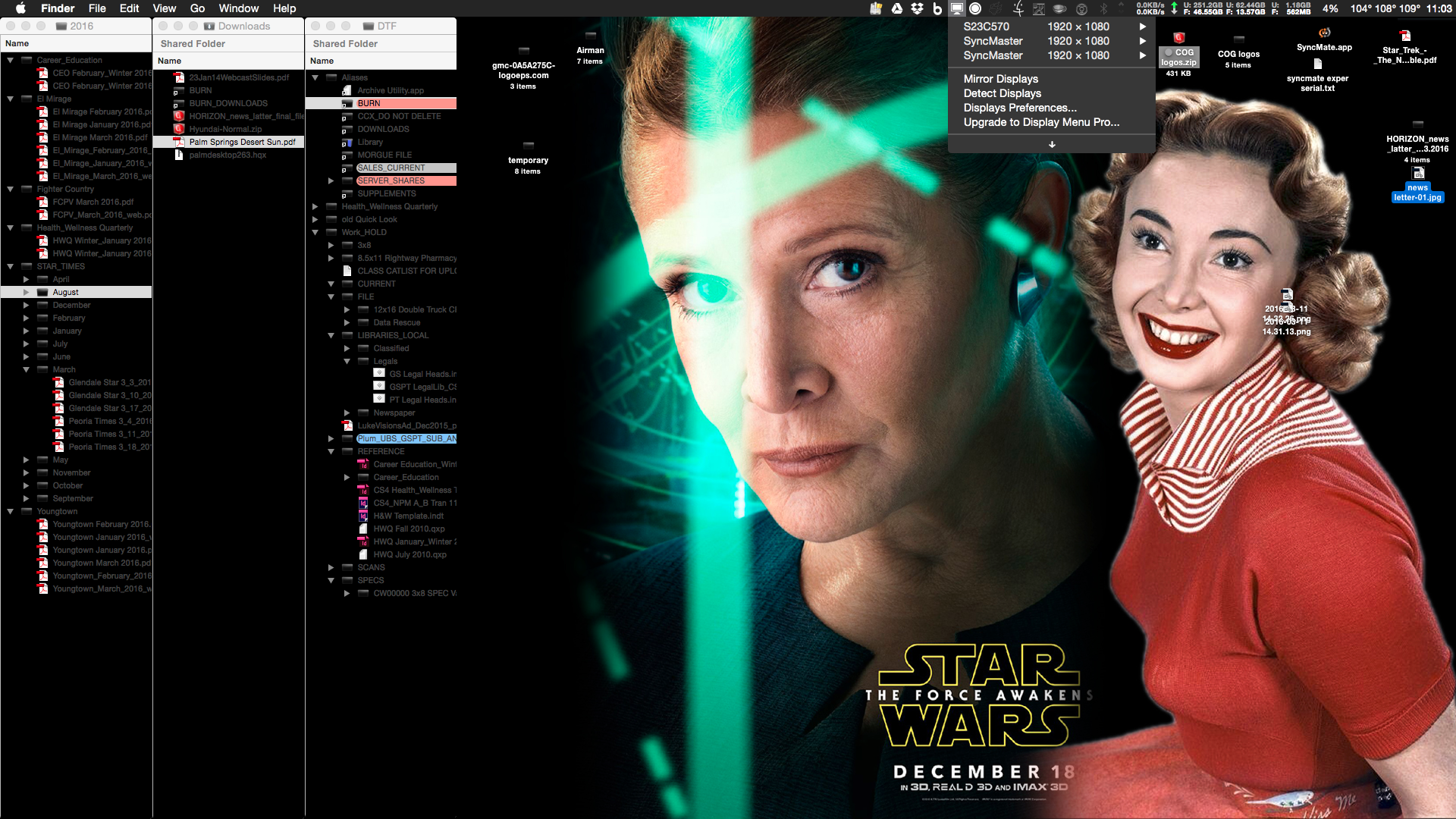Select Palm Springs Desert Sun.pdf in Downloads
The height and width of the screenshot is (819, 1456).
click(228, 142)
